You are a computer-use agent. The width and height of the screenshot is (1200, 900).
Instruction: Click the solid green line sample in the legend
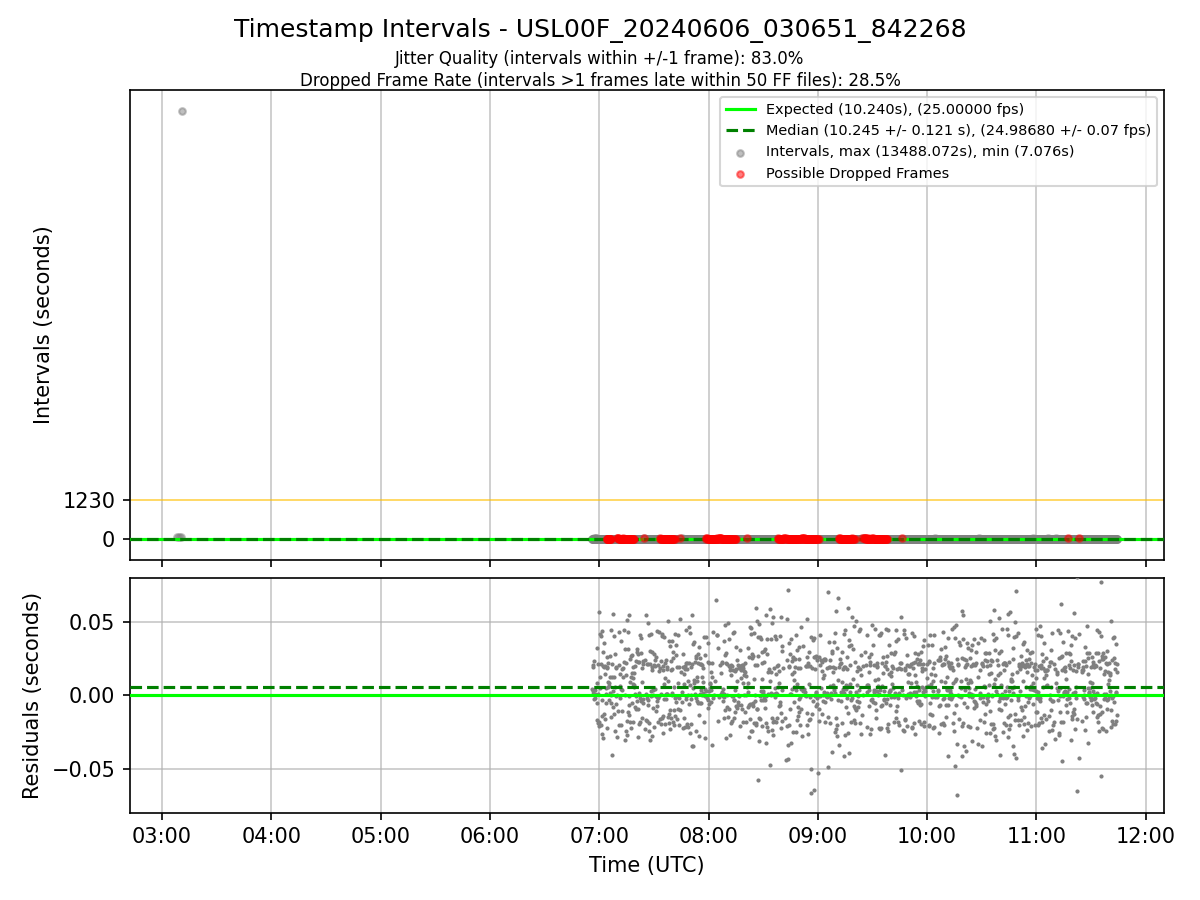740,109
